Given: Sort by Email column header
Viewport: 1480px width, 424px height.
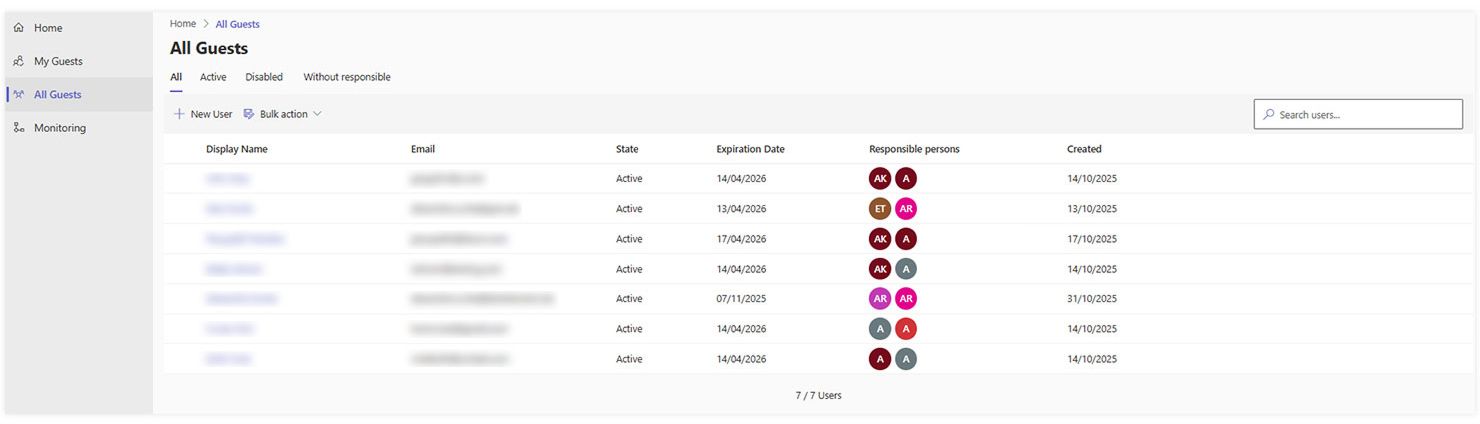Looking at the screenshot, I should click(423, 149).
